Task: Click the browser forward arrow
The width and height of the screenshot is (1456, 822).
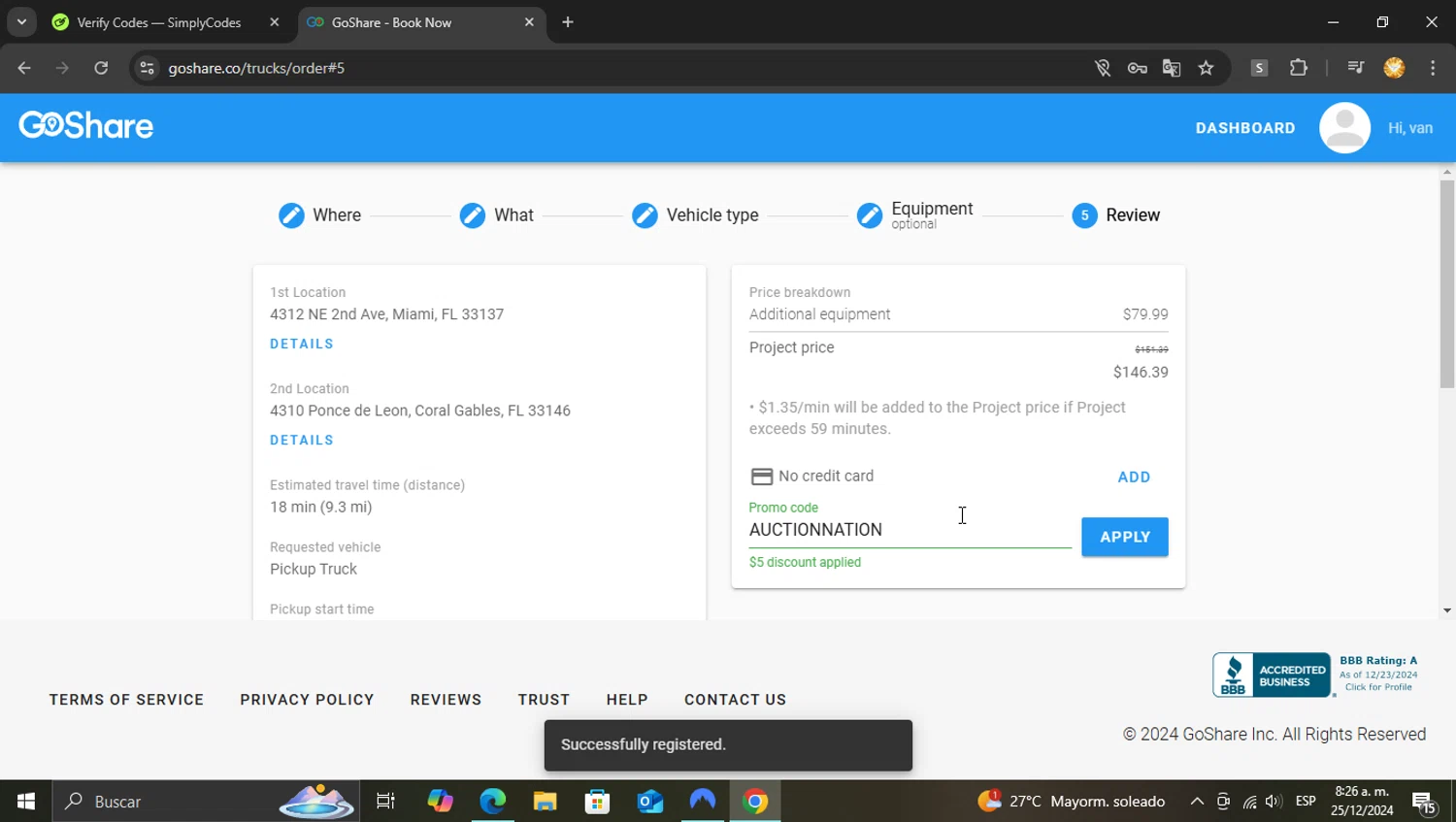Action: tap(62, 68)
